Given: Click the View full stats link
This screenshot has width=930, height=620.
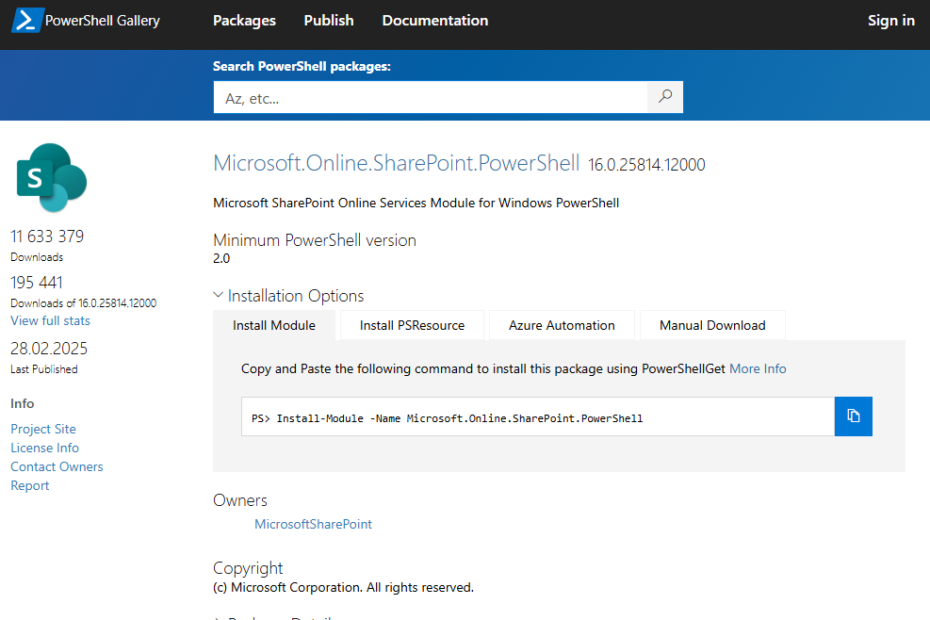Looking at the screenshot, I should click(50, 321).
